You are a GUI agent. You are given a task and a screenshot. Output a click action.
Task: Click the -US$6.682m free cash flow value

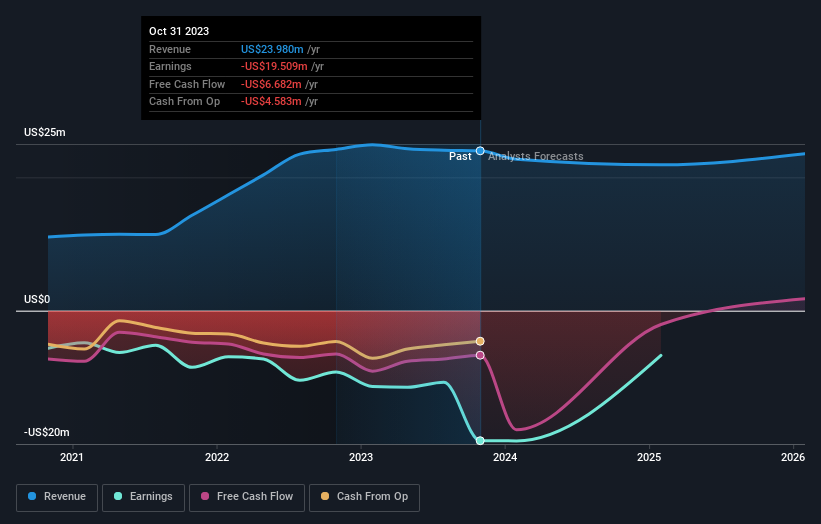(x=271, y=84)
